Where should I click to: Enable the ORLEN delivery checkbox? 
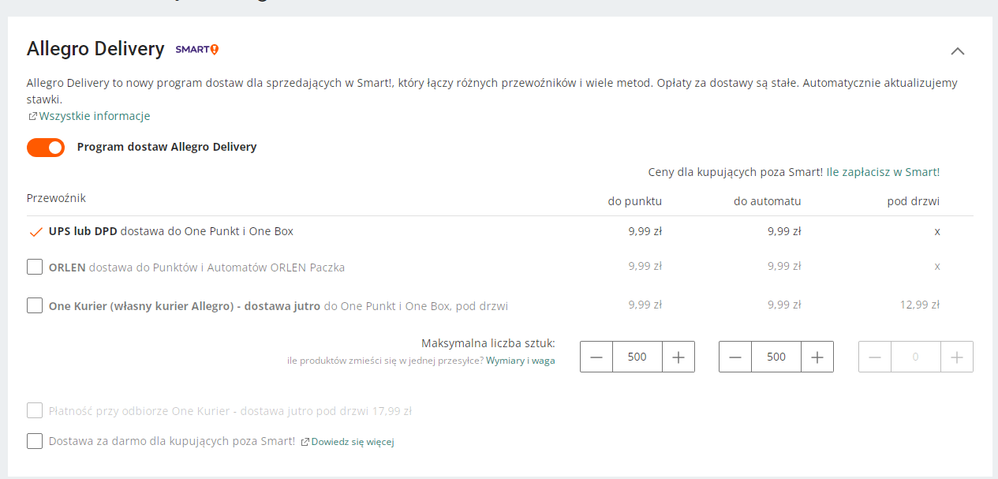click(35, 267)
